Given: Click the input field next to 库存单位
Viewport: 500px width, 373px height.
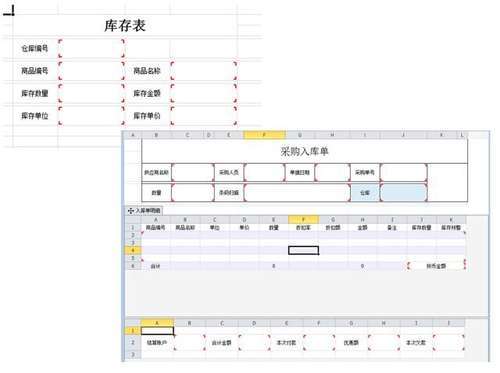Looking at the screenshot, I should (x=91, y=116).
